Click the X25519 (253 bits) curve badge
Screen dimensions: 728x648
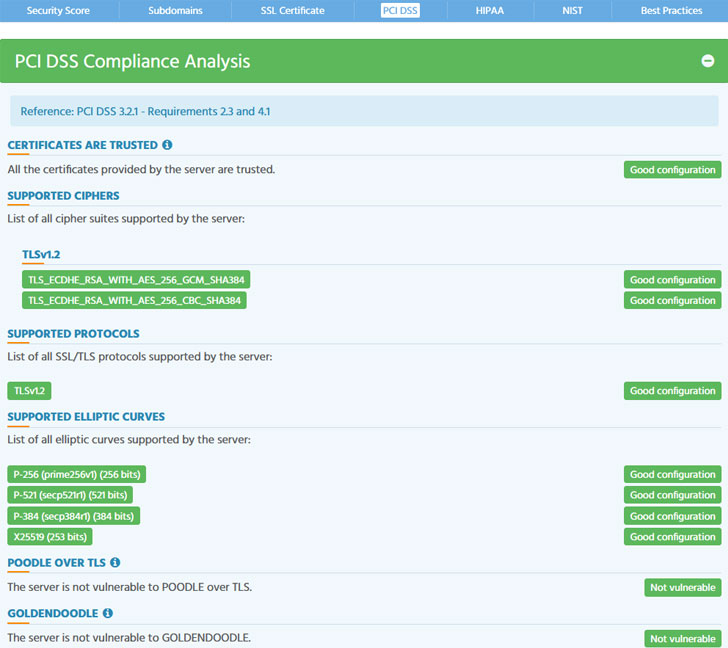[50, 537]
